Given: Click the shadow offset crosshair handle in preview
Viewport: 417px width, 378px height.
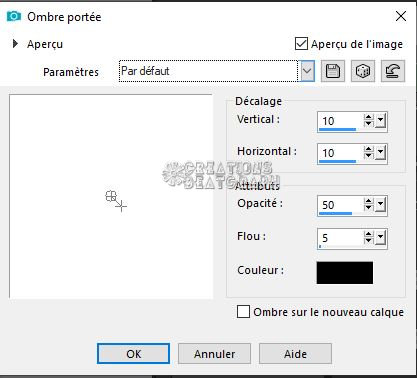Looking at the screenshot, I should coord(122,206).
